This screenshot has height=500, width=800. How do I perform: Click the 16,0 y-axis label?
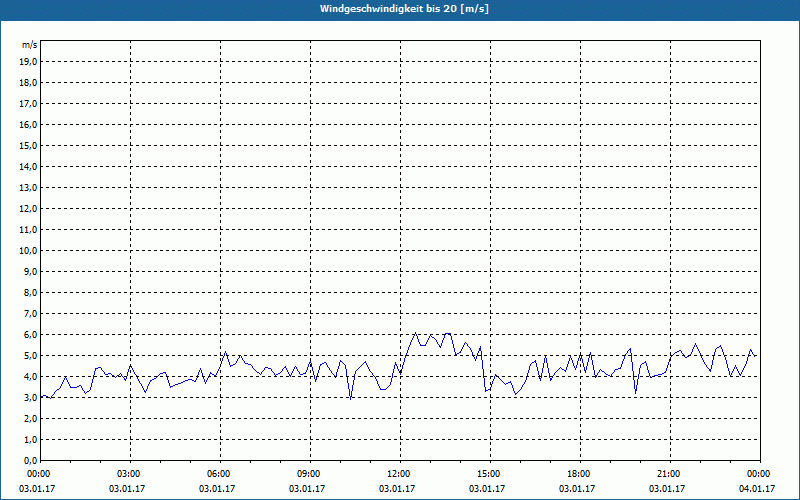(x=29, y=124)
